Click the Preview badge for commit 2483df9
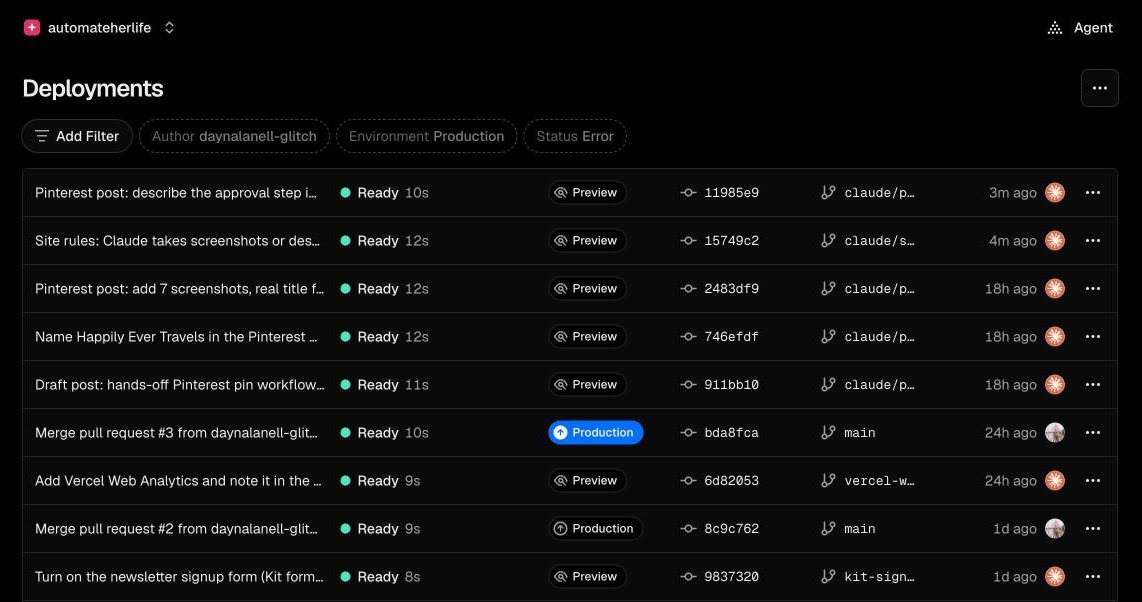The image size is (1142, 602). click(587, 289)
